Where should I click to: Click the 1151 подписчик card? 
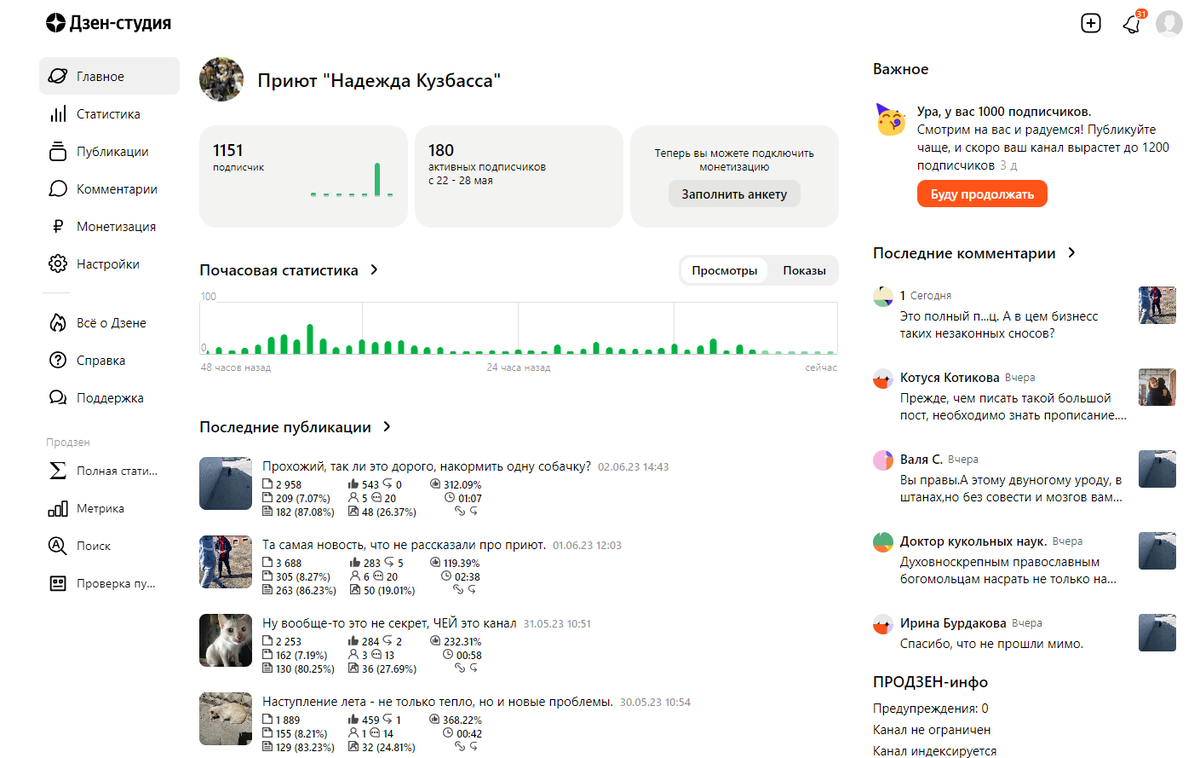click(x=304, y=176)
